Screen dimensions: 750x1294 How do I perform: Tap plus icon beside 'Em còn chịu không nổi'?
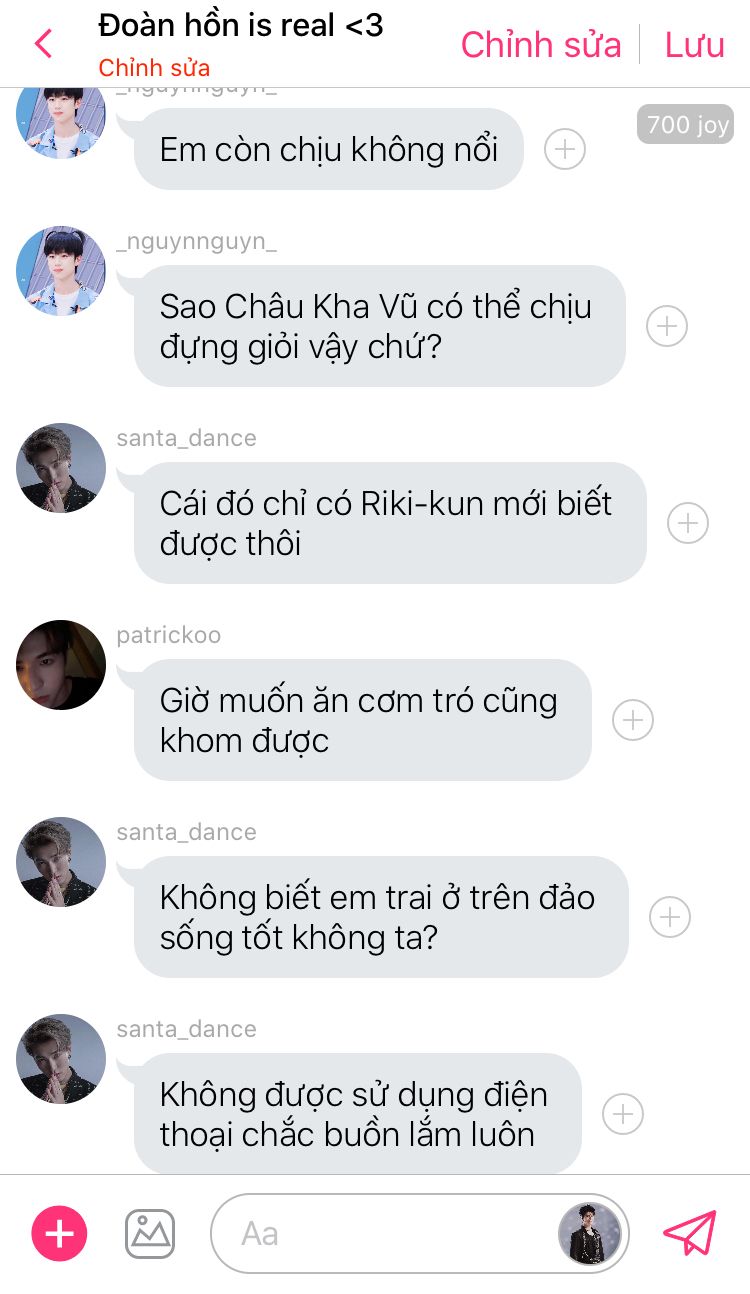point(565,149)
